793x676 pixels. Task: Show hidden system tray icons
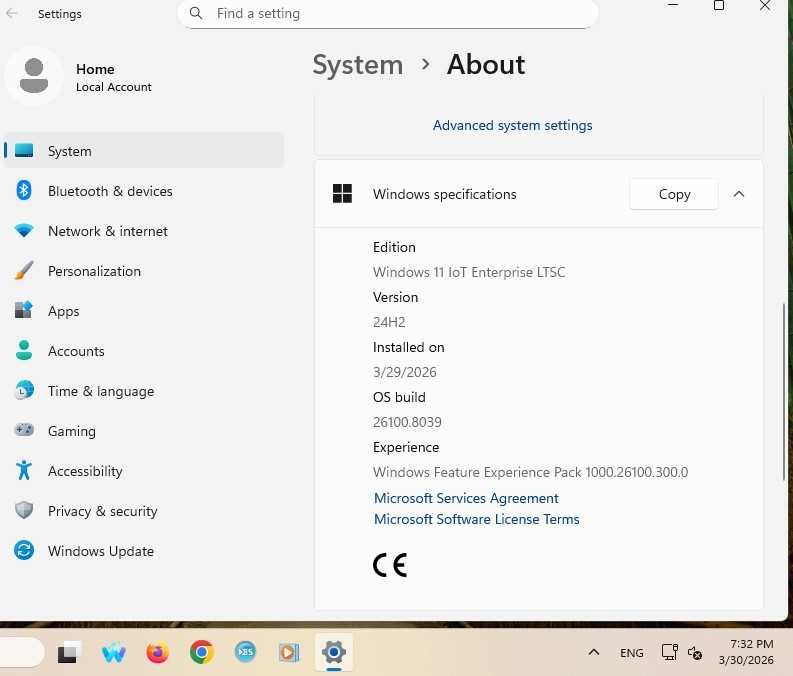594,652
